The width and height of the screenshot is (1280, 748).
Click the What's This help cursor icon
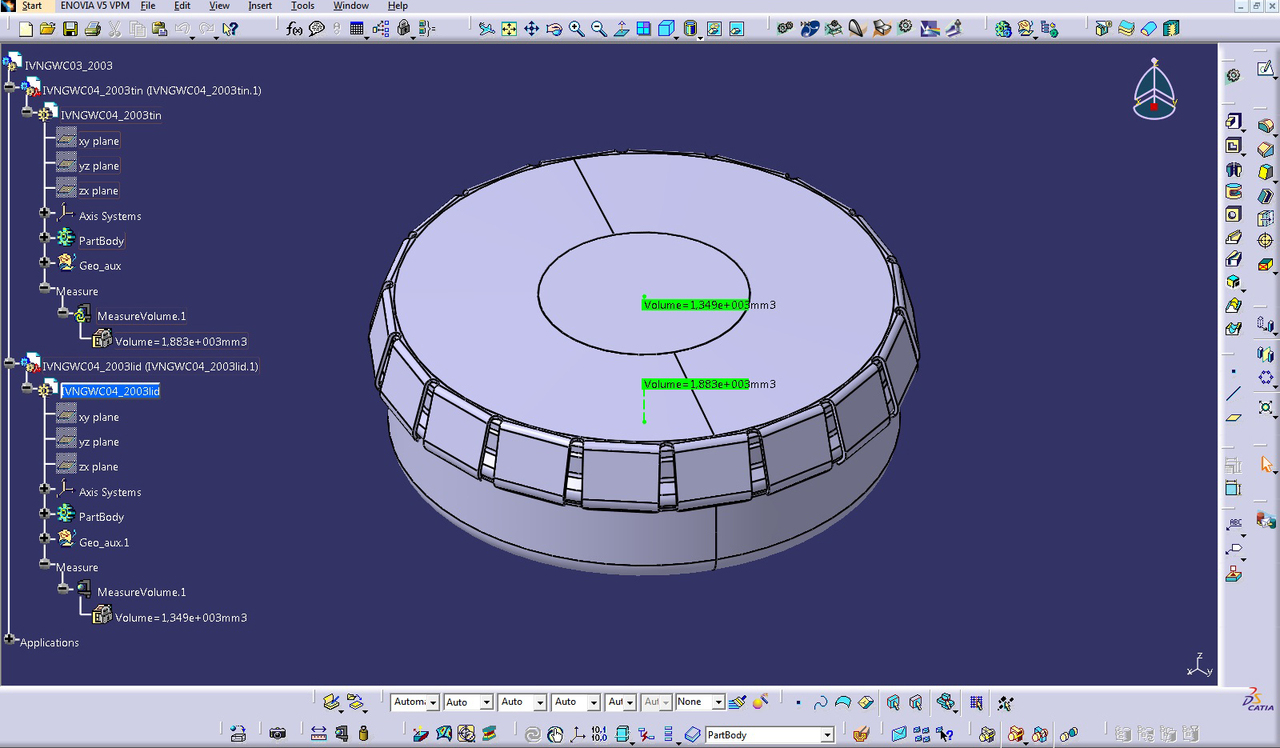pos(230,29)
